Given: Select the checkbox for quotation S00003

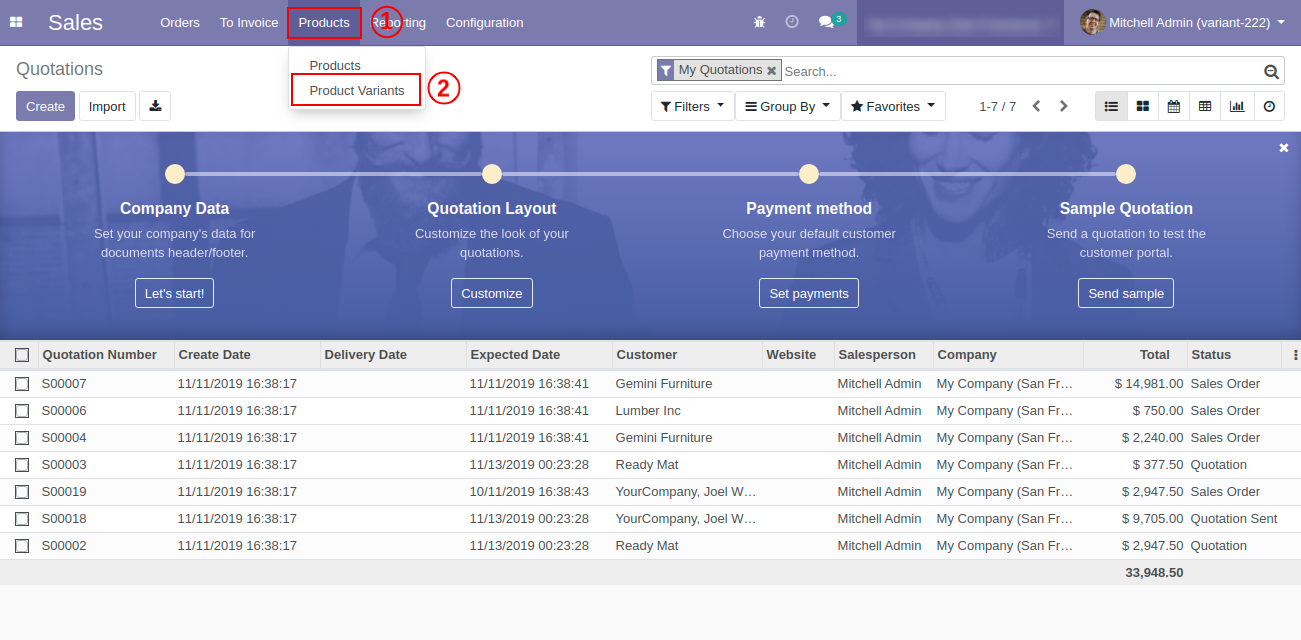Looking at the screenshot, I should (x=22, y=465).
